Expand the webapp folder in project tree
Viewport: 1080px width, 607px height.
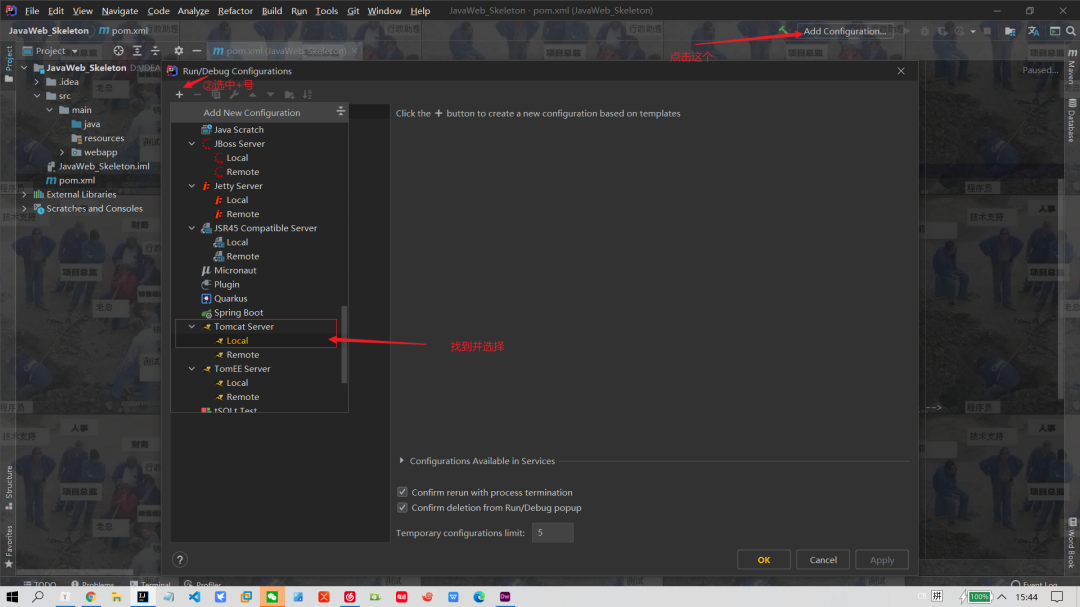click(x=62, y=152)
